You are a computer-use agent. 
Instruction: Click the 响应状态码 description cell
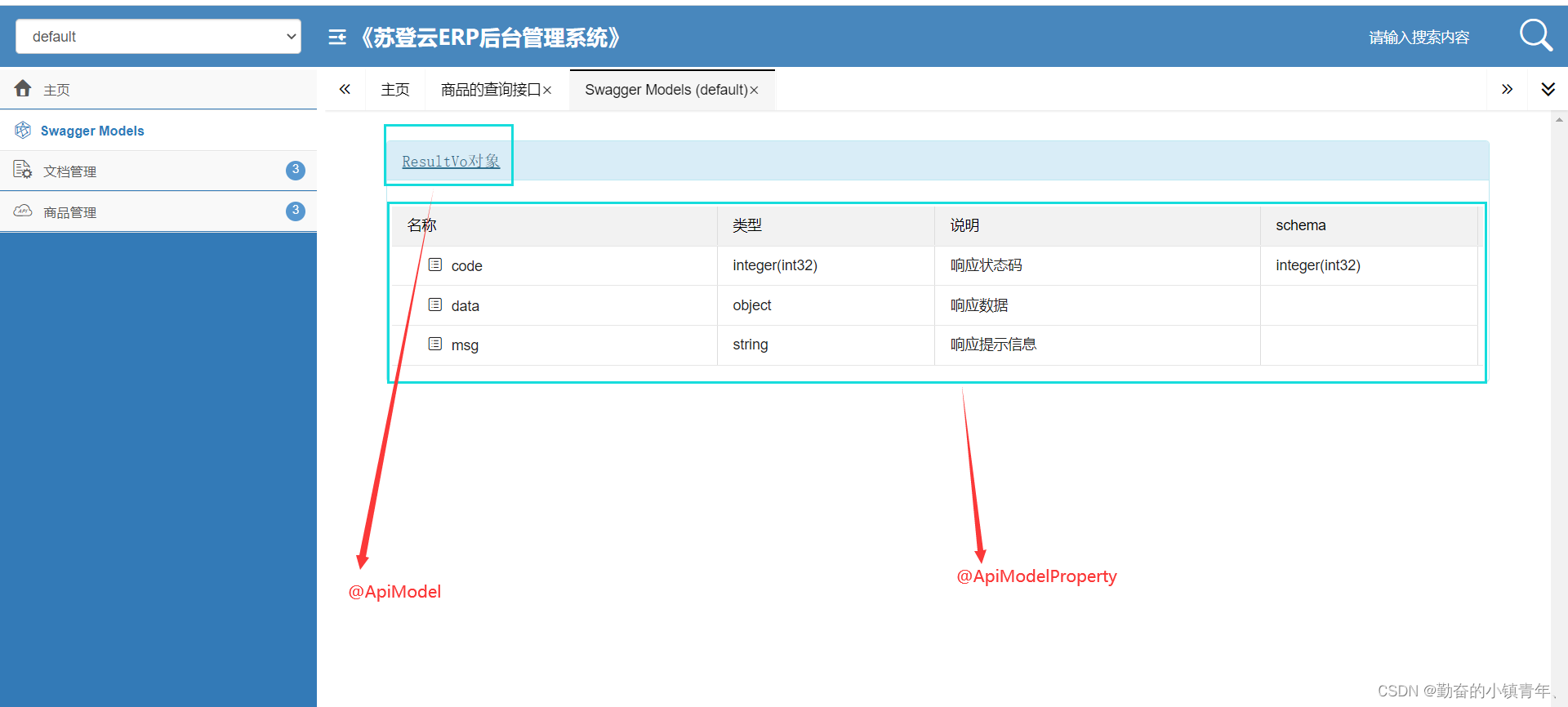987,265
